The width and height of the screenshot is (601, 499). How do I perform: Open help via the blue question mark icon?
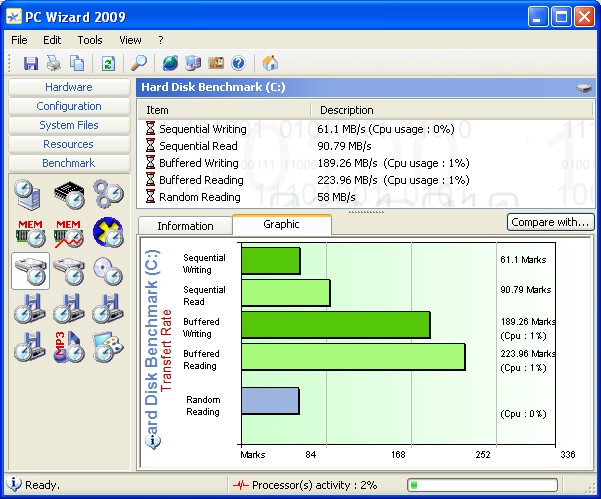[x=238, y=63]
